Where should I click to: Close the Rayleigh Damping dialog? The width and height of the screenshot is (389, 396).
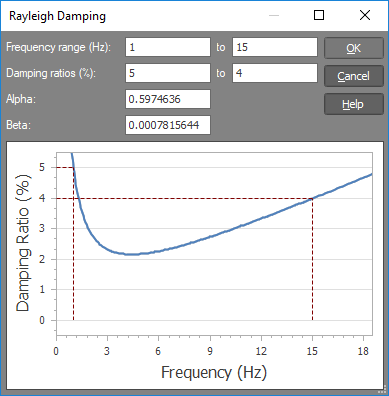(365, 15)
